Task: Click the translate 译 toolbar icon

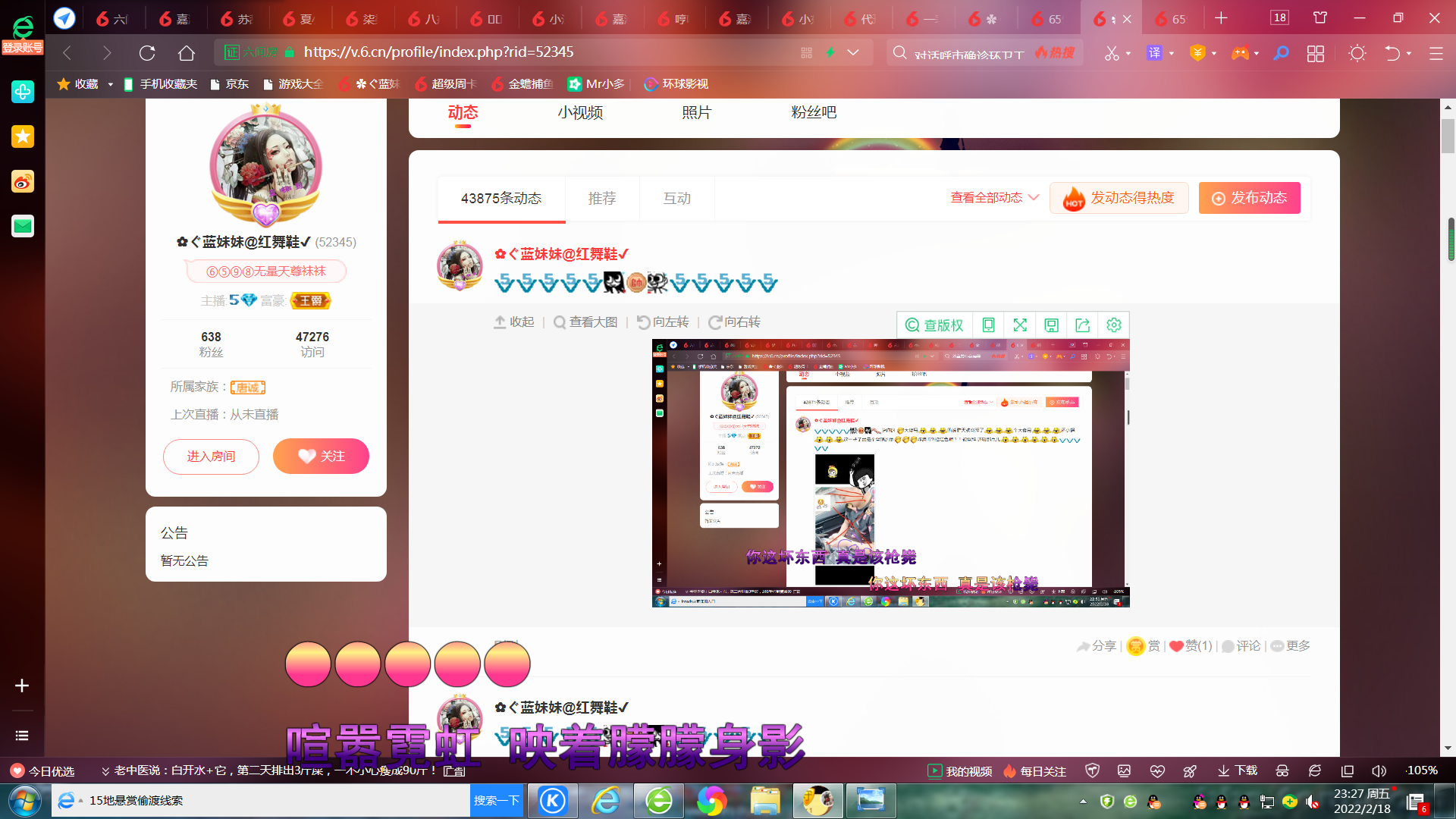Action: pyautogui.click(x=1154, y=52)
